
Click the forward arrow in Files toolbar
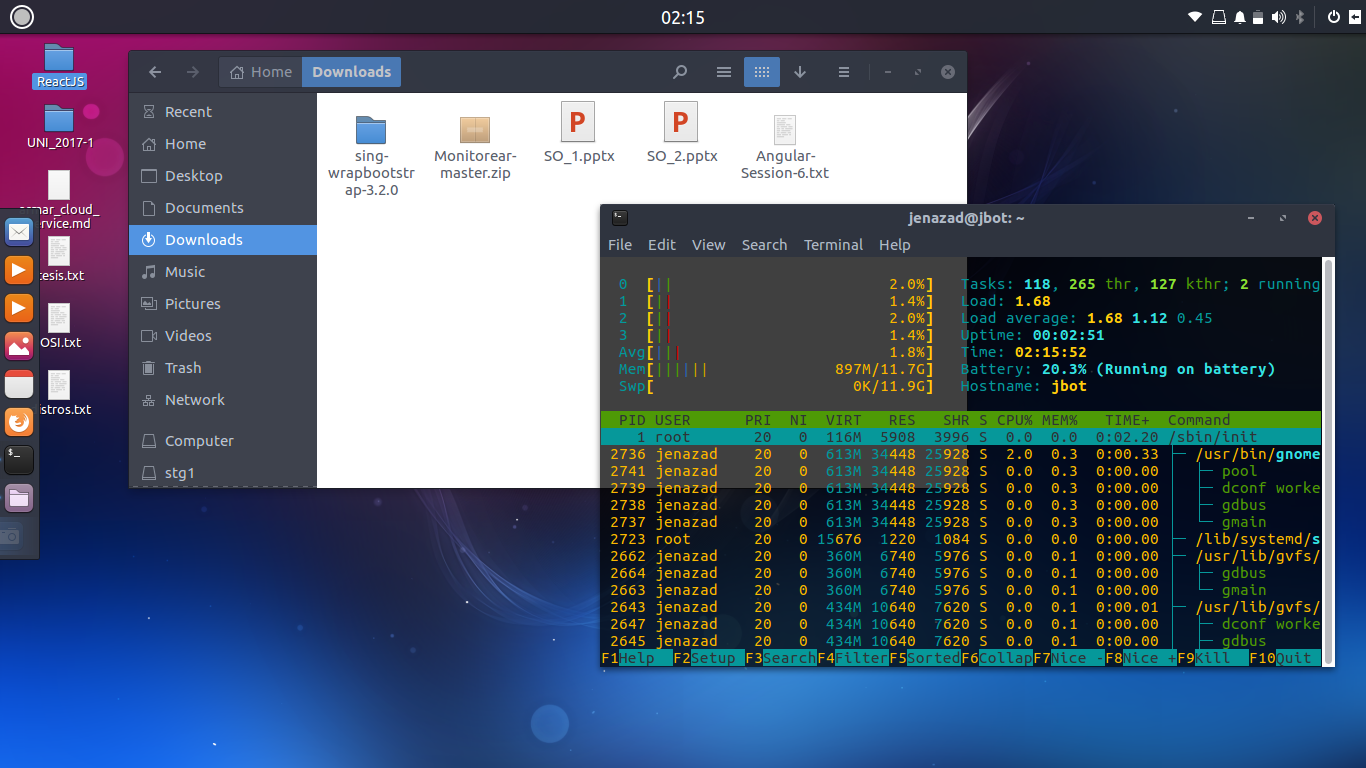pos(193,72)
